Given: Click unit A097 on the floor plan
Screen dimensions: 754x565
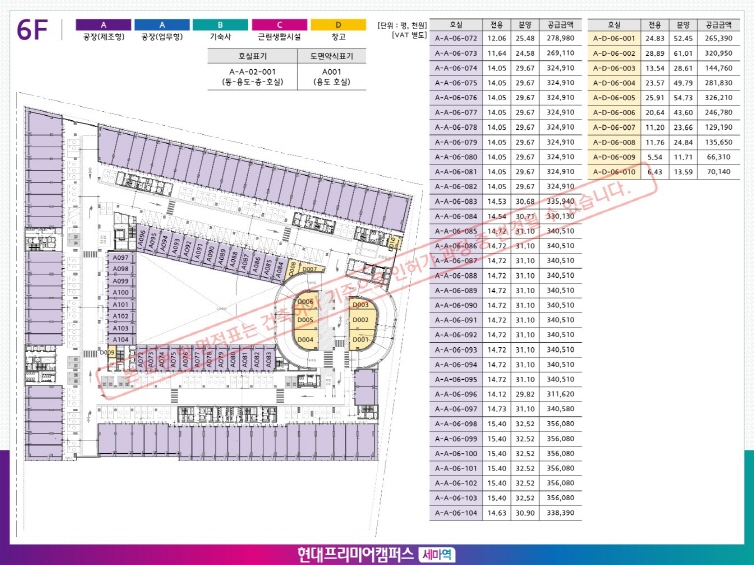Looking at the screenshot, I should 121,258.
